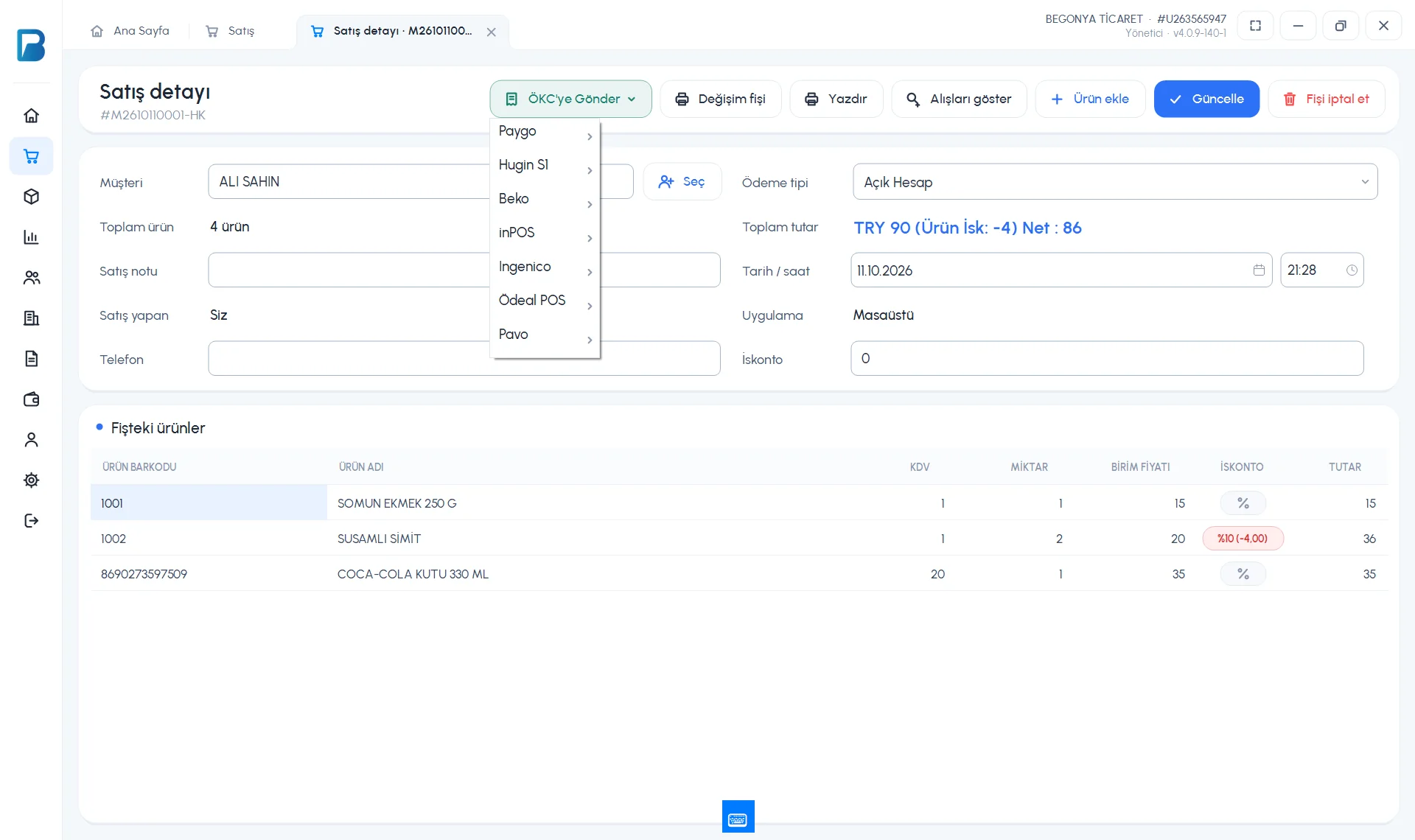The width and height of the screenshot is (1415, 840).
Task: Click the Seç customer select button
Action: tap(682, 181)
